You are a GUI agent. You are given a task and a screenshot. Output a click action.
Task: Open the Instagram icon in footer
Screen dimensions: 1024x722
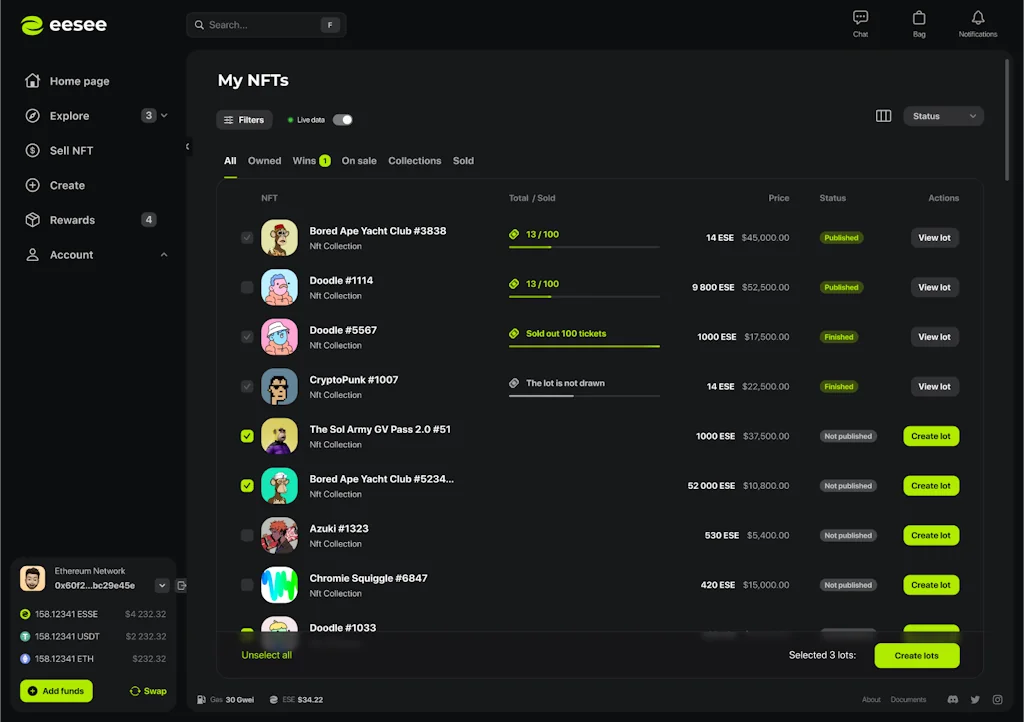point(997,700)
